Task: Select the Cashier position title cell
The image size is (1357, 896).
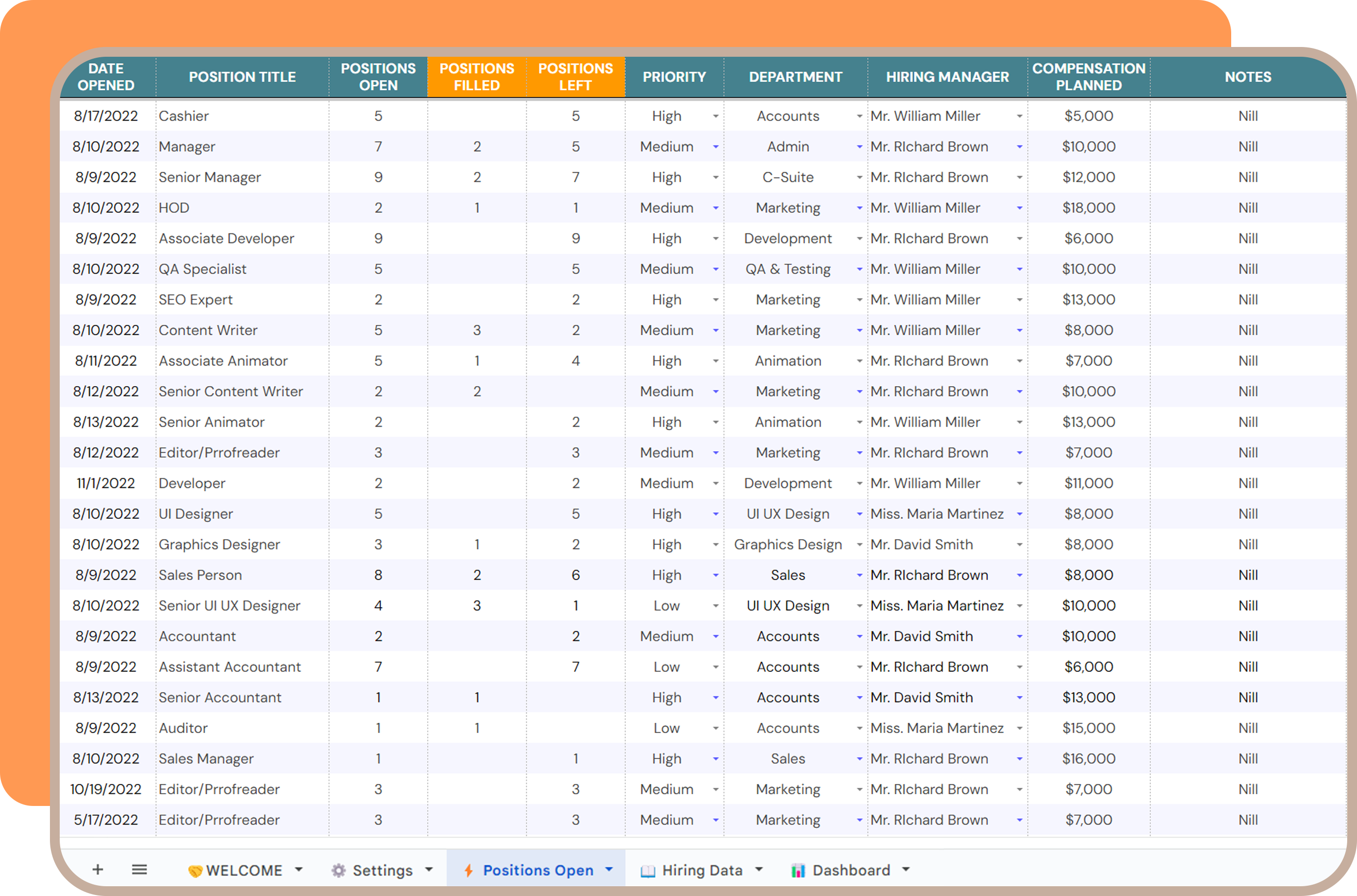Action: (242, 116)
